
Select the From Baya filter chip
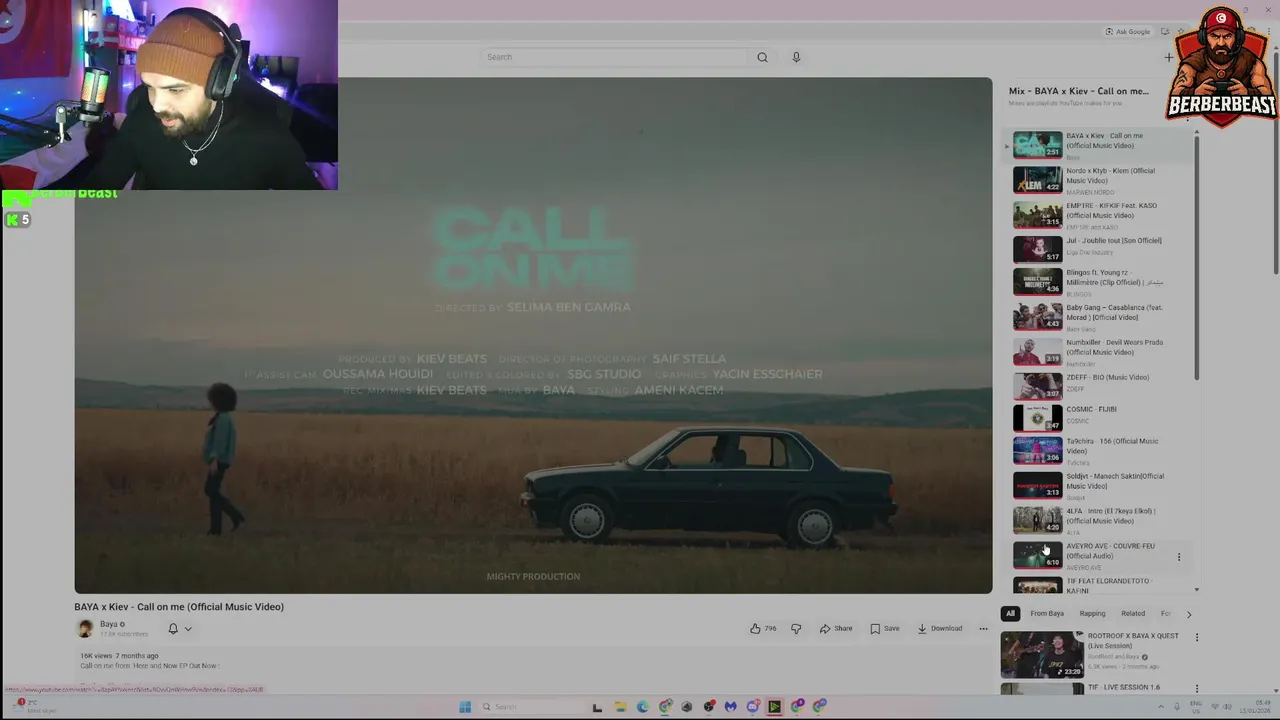point(1047,614)
